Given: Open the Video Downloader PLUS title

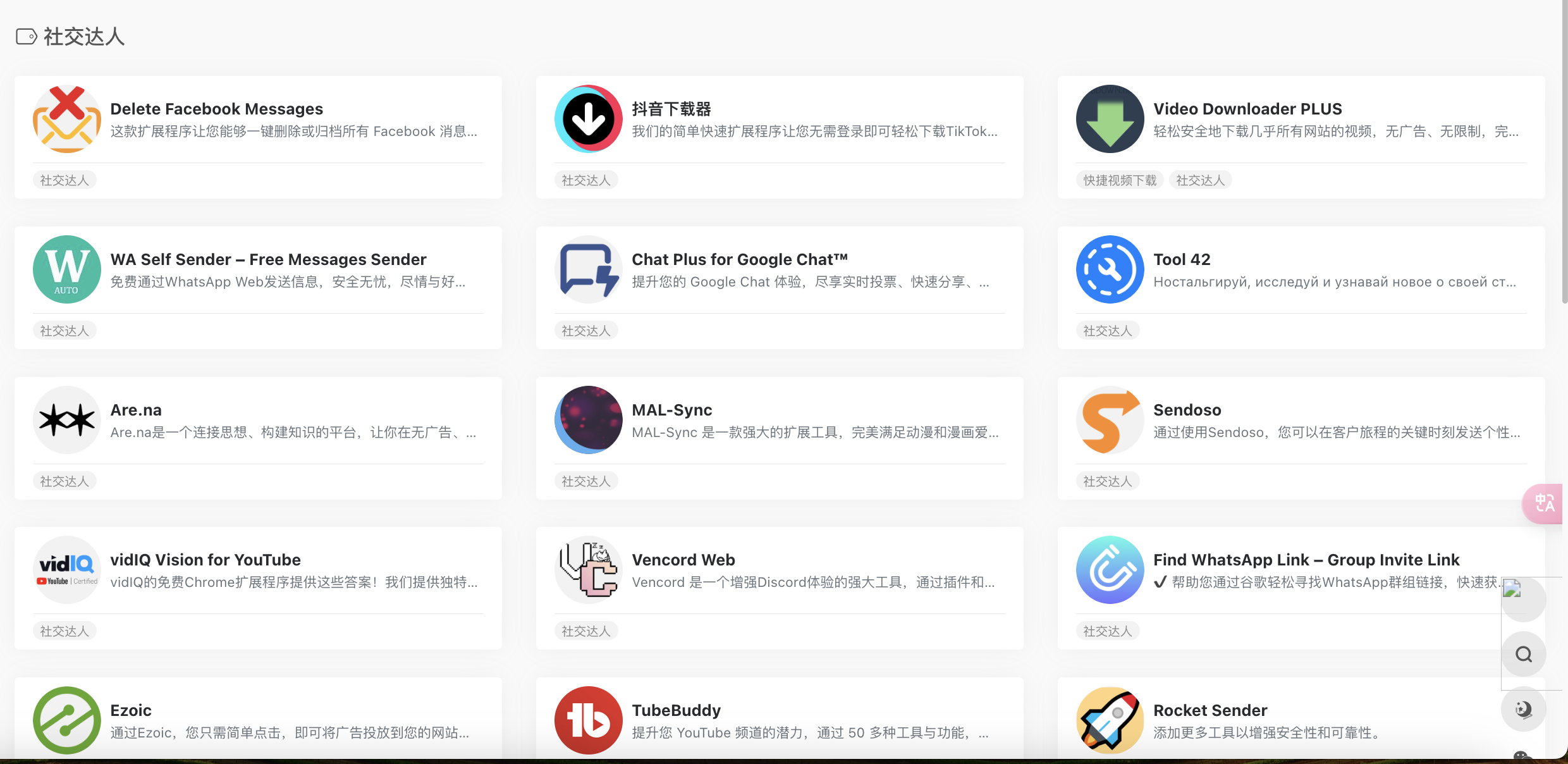Looking at the screenshot, I should click(1247, 109).
